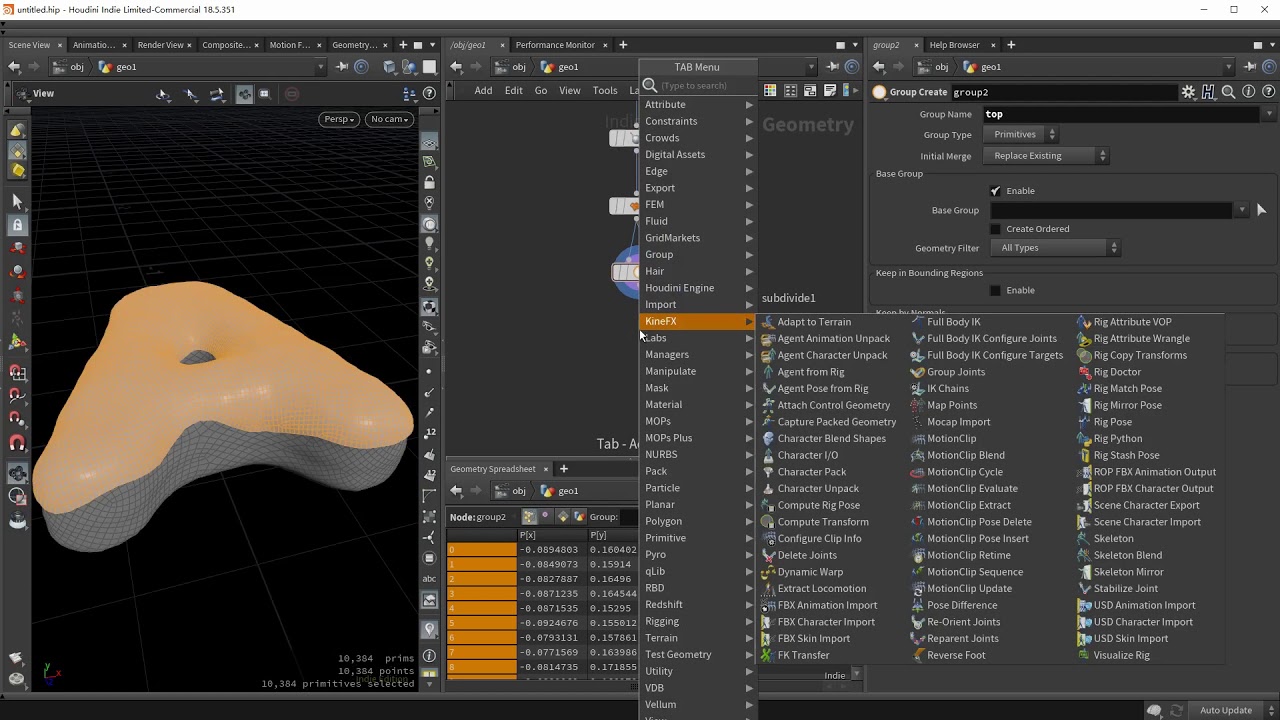Click the Points attribute icon in Geometry Spreadsheet
Screen dimensions: 1280x720
(529, 517)
